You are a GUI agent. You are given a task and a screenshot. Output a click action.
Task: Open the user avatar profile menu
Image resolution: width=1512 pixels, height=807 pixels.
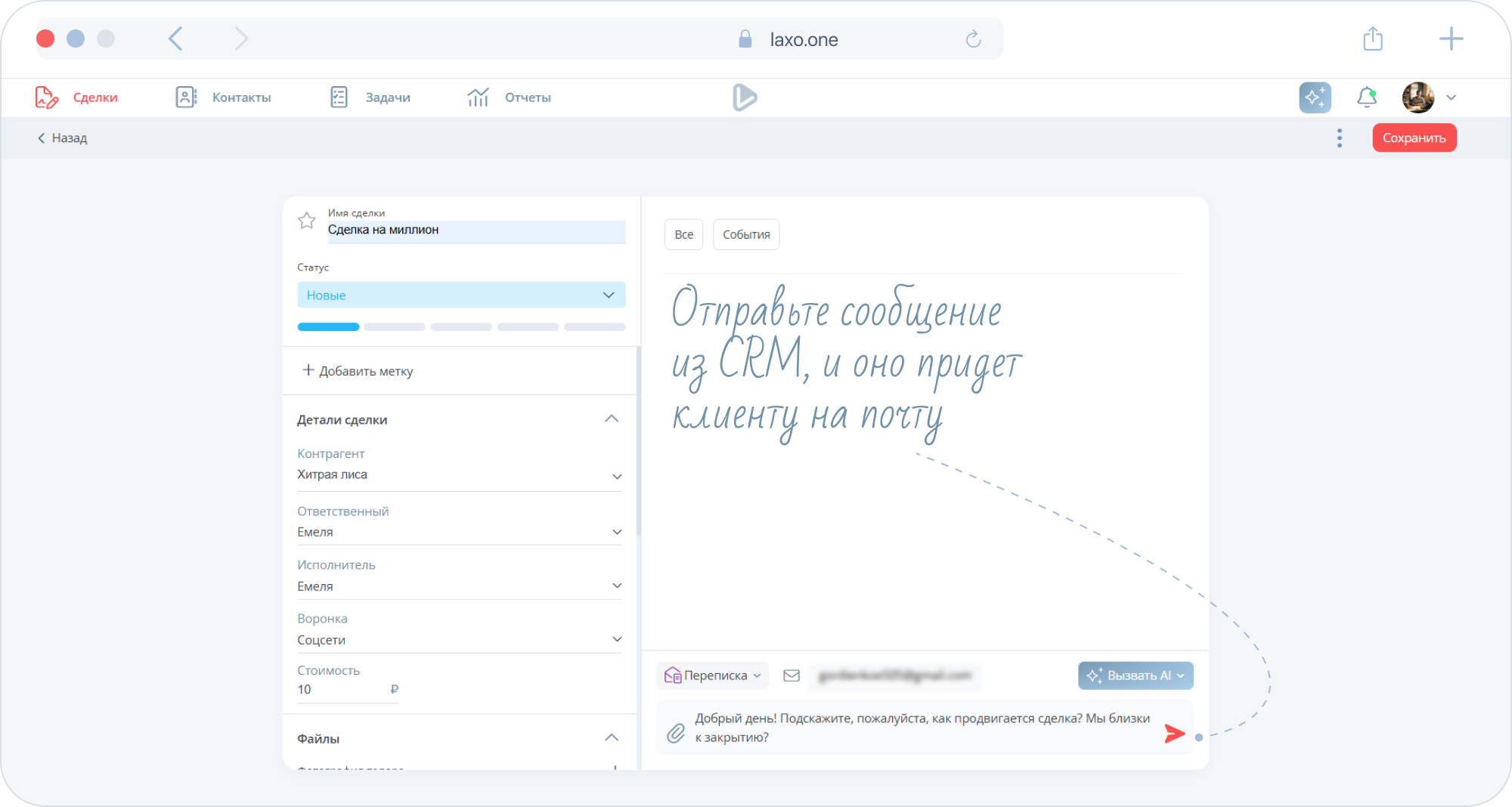pos(1418,97)
